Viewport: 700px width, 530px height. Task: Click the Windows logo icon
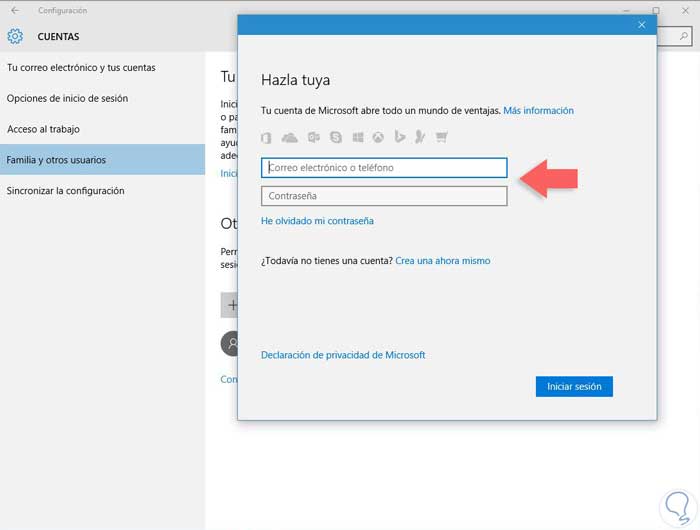point(358,138)
